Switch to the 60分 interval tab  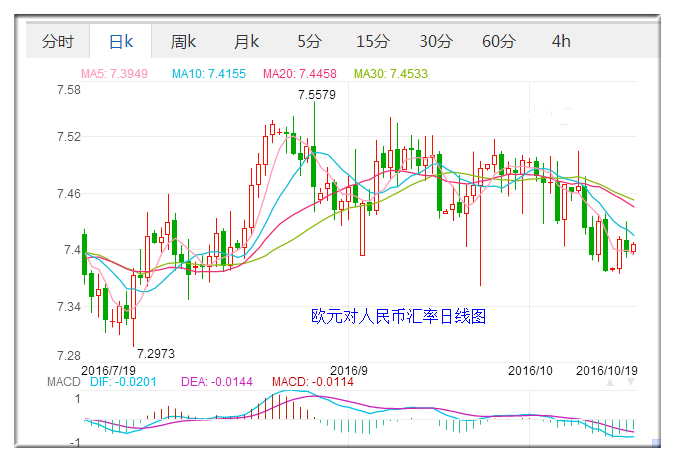(x=499, y=41)
